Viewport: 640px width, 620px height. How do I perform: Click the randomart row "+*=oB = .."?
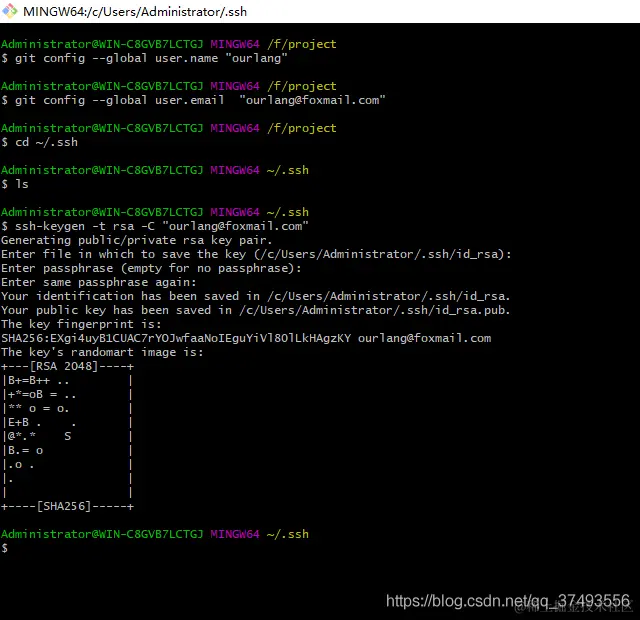pos(67,395)
